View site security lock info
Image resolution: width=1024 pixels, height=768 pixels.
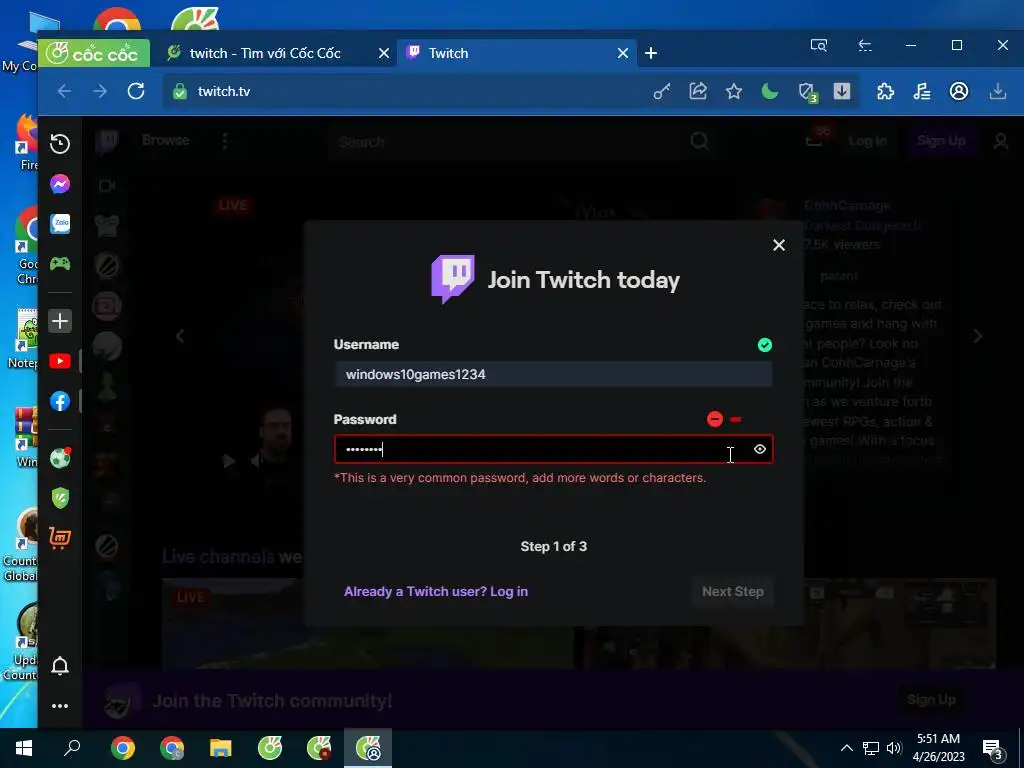[180, 91]
